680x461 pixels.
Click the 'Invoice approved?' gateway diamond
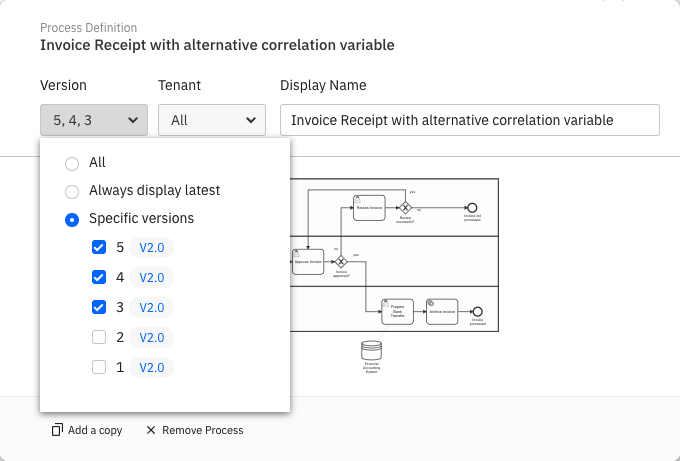click(340, 261)
